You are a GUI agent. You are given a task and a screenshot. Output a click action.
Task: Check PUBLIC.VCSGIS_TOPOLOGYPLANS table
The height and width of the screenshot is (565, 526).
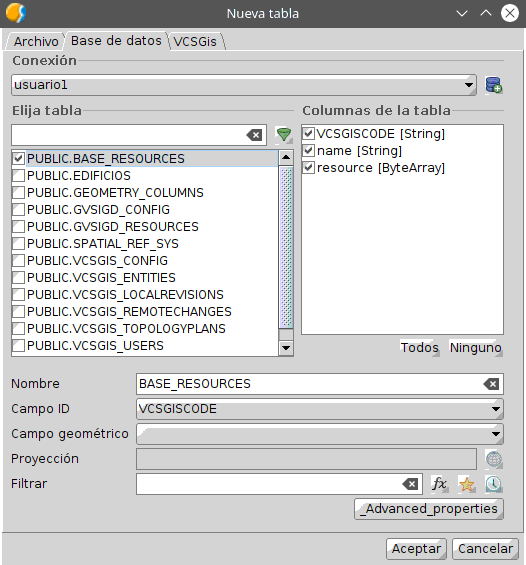(18, 328)
